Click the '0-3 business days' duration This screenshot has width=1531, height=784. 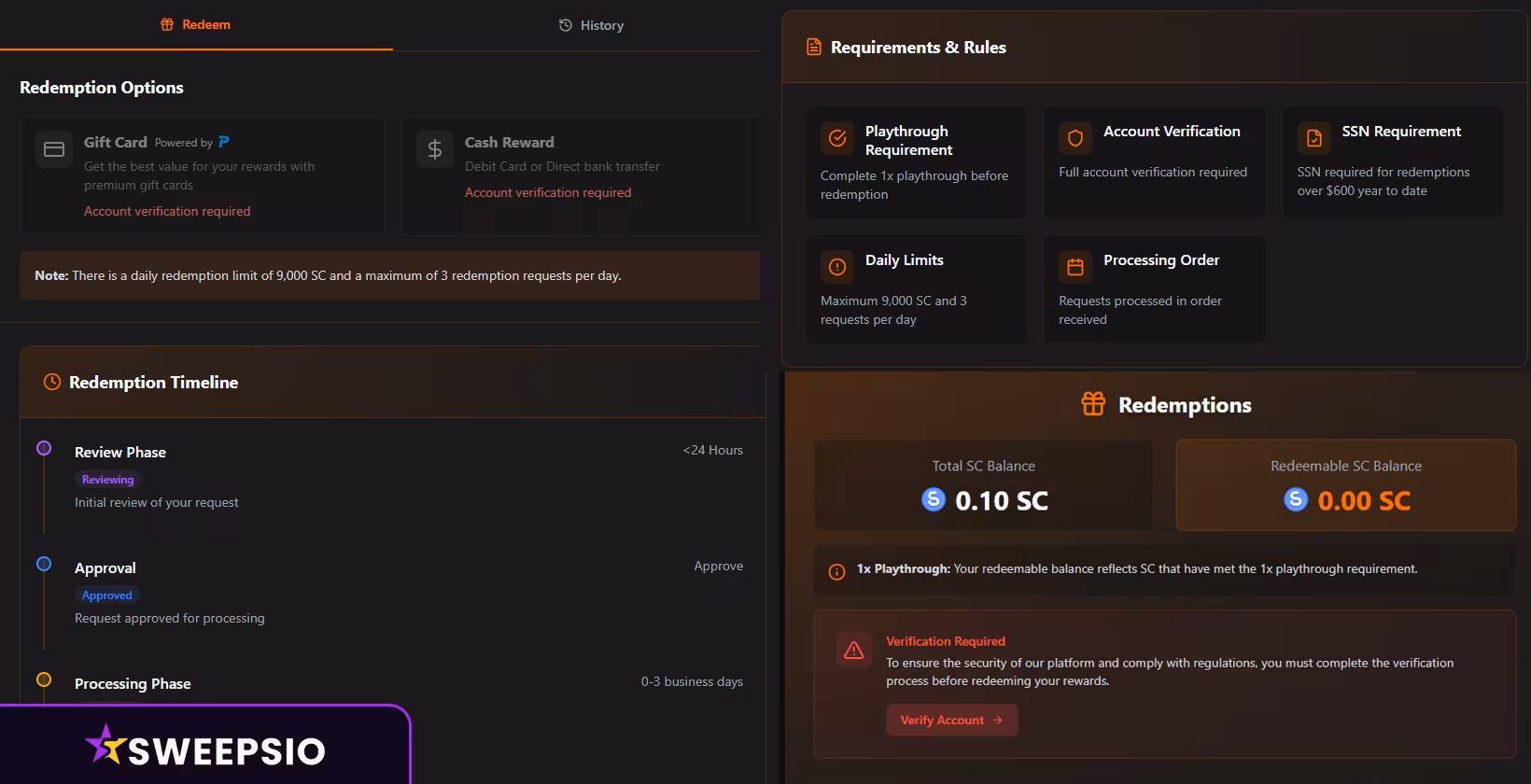click(692, 681)
